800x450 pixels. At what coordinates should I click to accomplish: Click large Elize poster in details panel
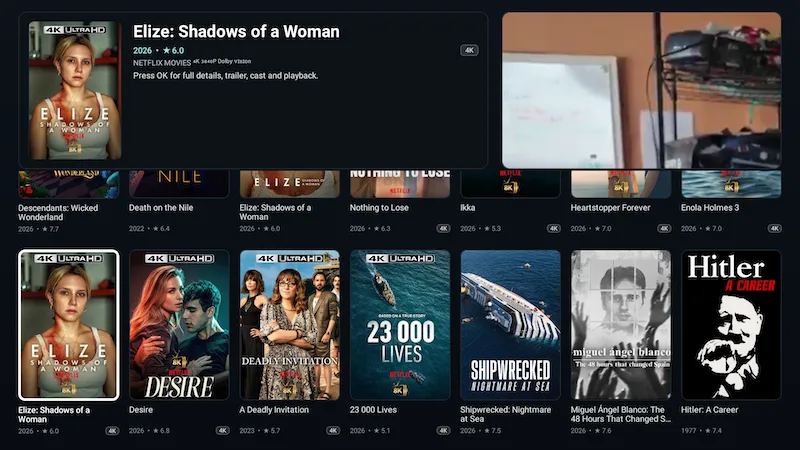75,90
